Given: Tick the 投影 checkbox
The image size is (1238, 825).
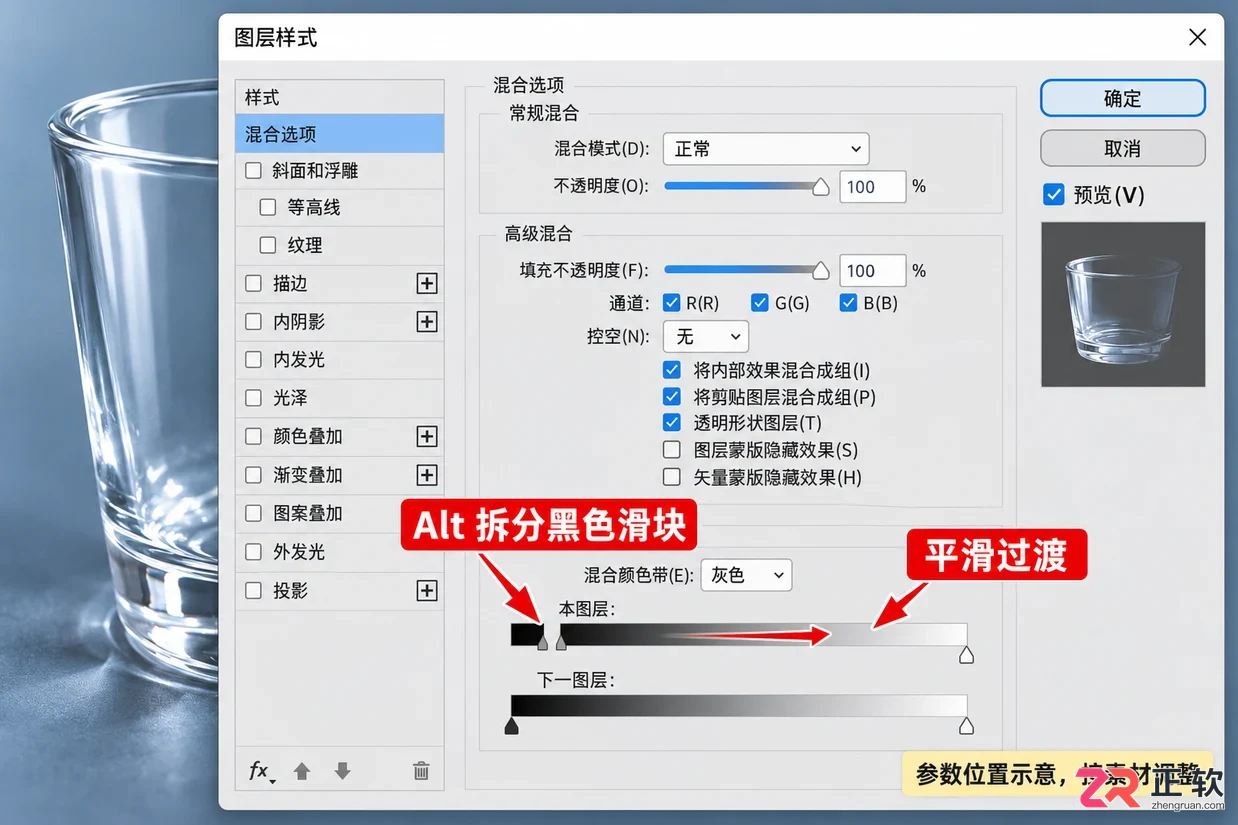Looking at the screenshot, I should click(x=253, y=591).
